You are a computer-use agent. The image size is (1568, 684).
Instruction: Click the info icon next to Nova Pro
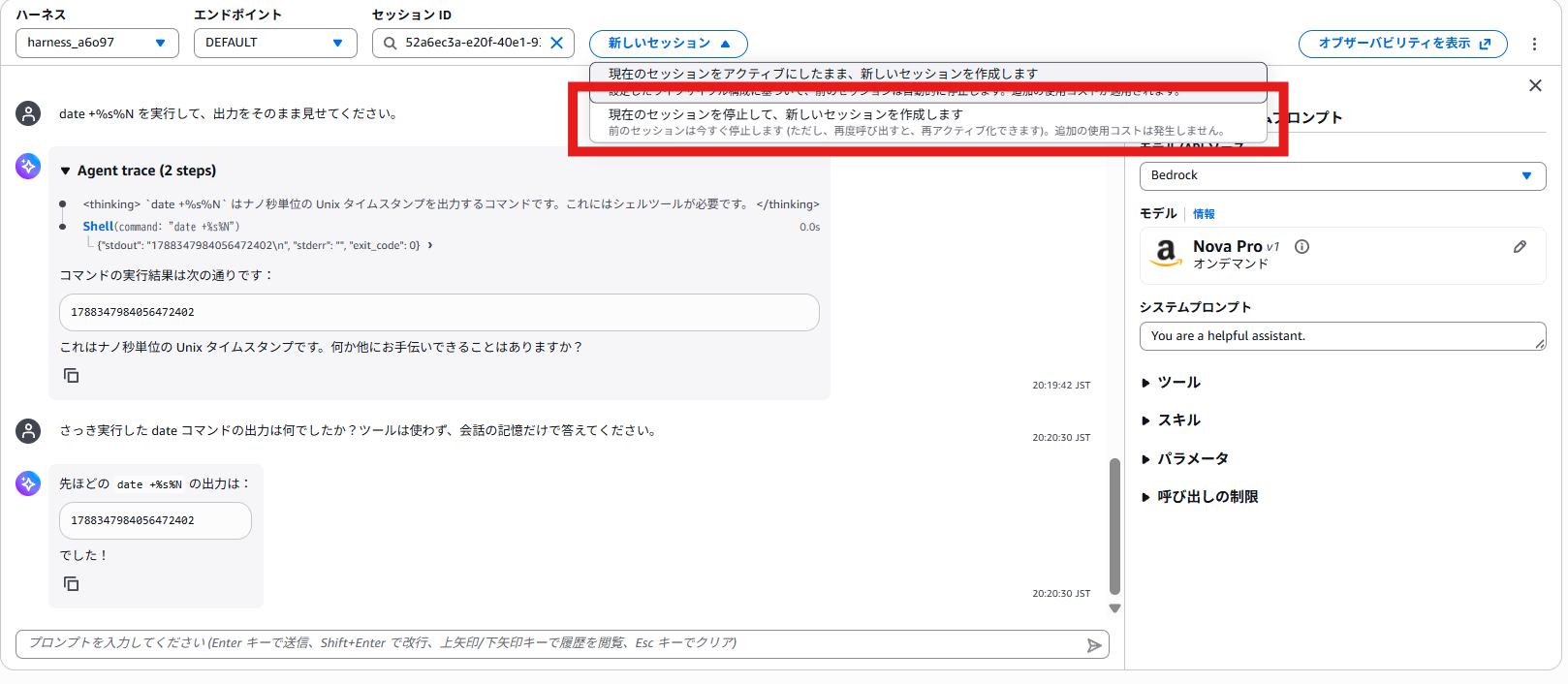(x=1302, y=246)
